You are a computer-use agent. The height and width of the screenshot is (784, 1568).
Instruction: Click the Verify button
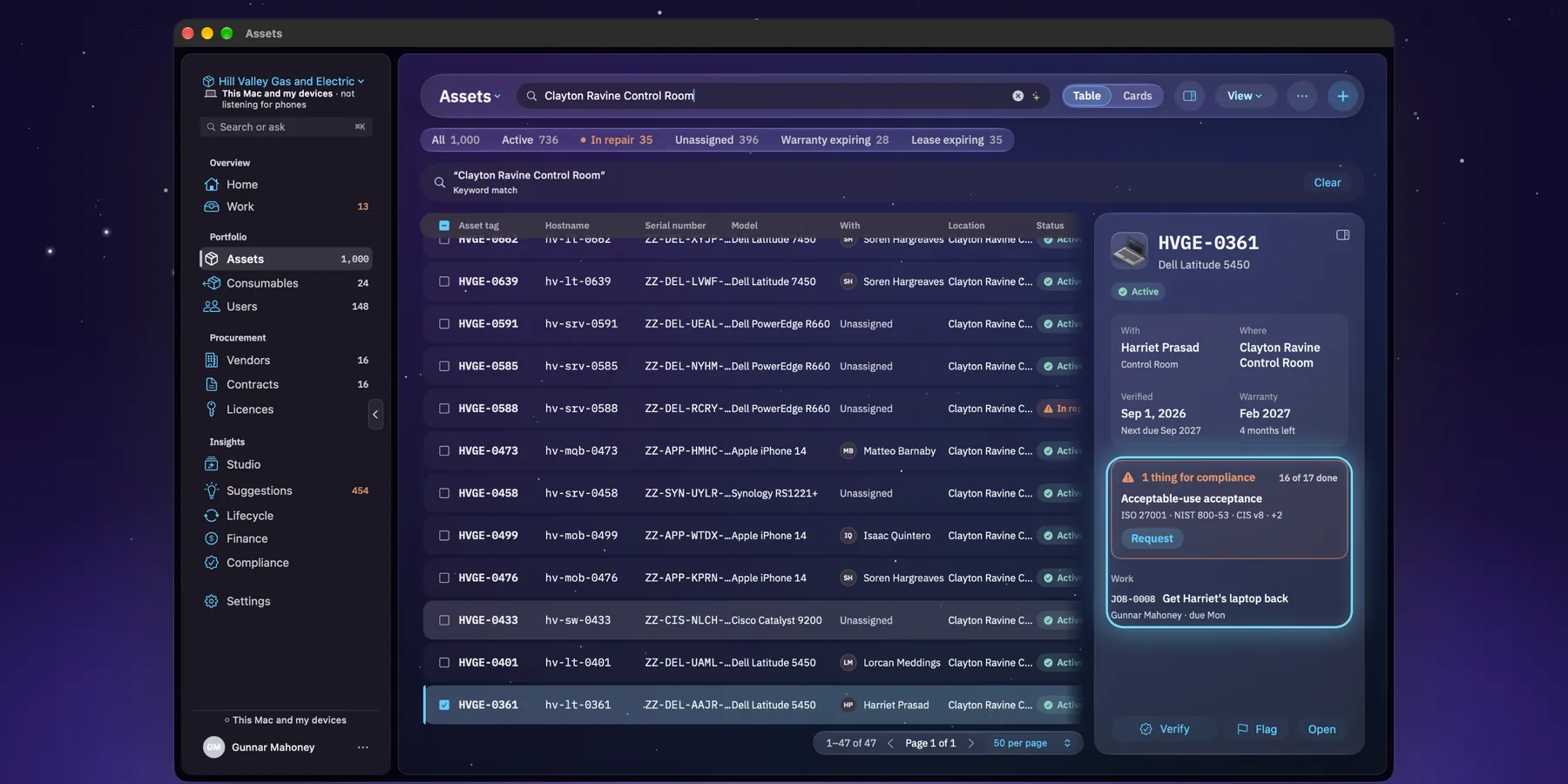1164,729
